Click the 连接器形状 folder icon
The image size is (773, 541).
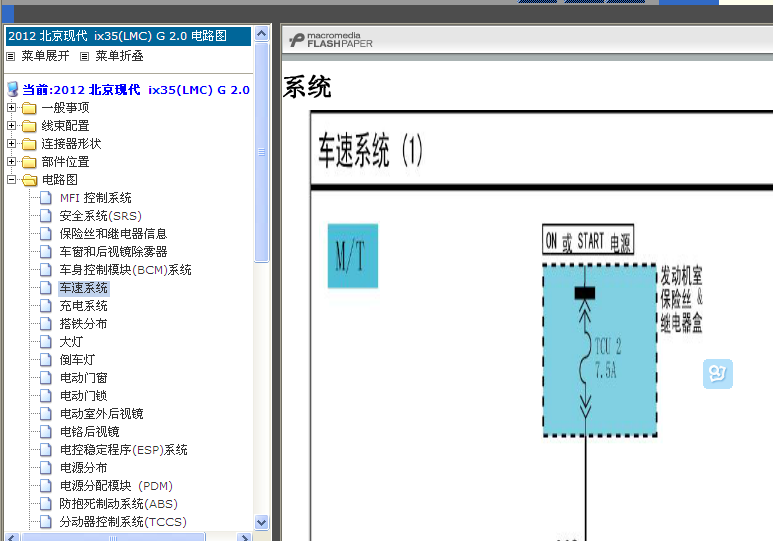click(x=29, y=144)
